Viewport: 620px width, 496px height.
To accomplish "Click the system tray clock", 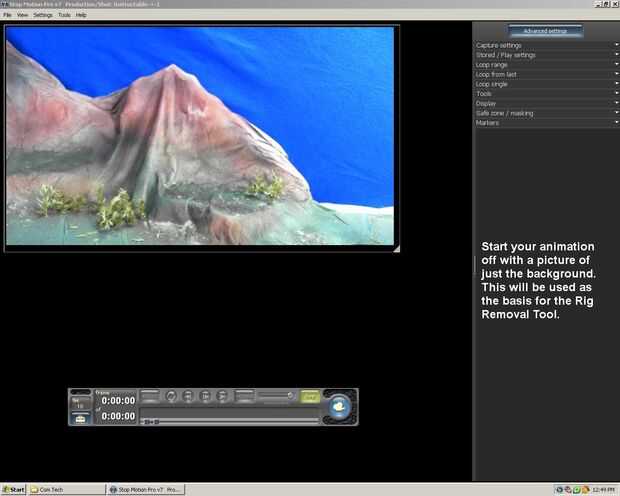I will (x=603, y=490).
